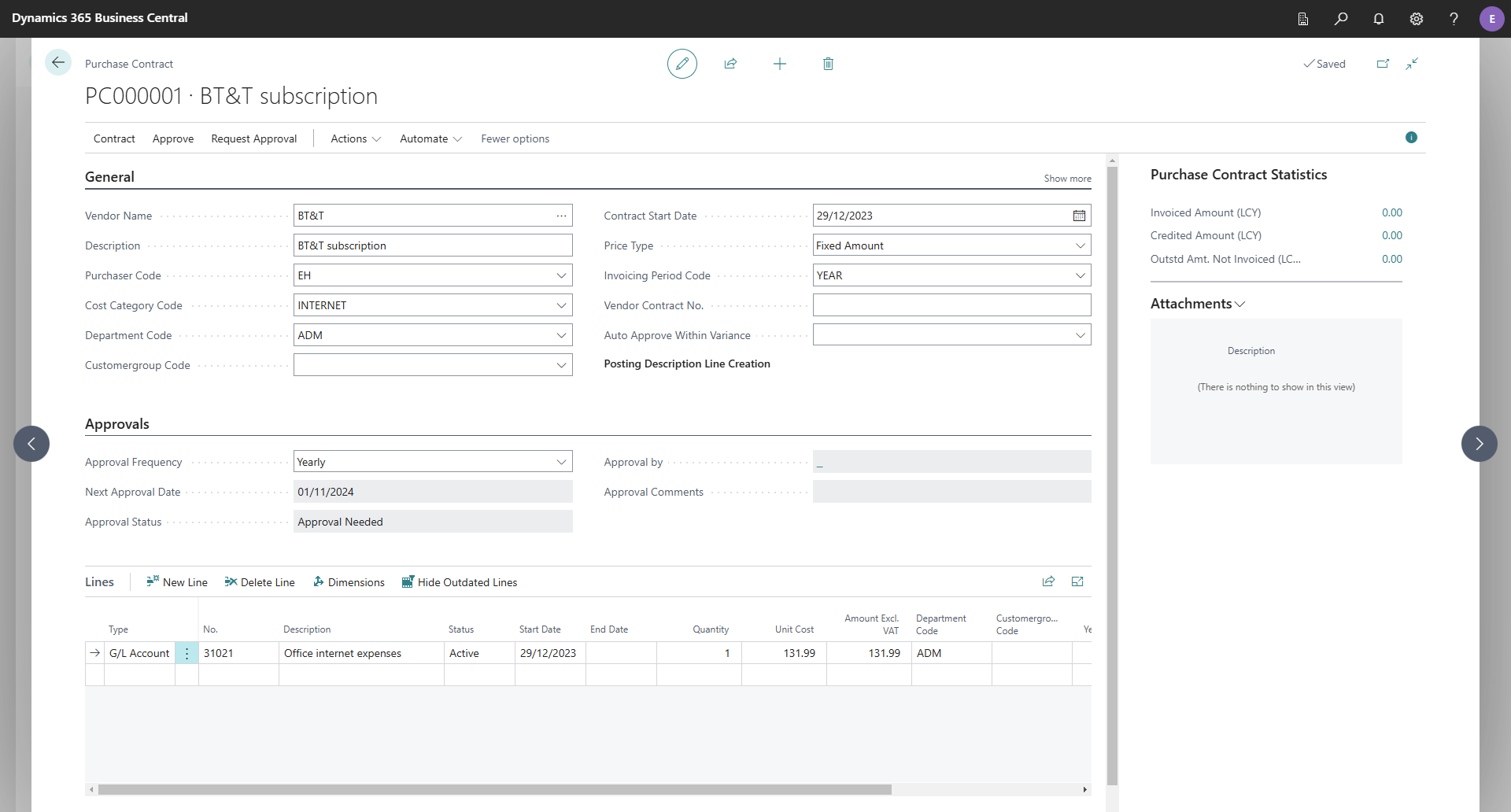Image resolution: width=1511 pixels, height=812 pixels.
Task: Toggle edit mode with pencil icon
Action: 682,64
